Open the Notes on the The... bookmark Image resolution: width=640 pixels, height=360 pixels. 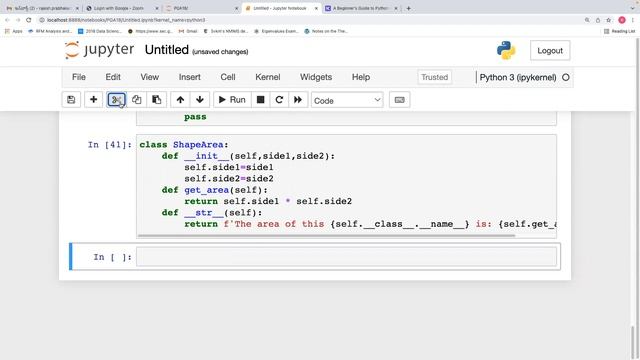point(326,31)
